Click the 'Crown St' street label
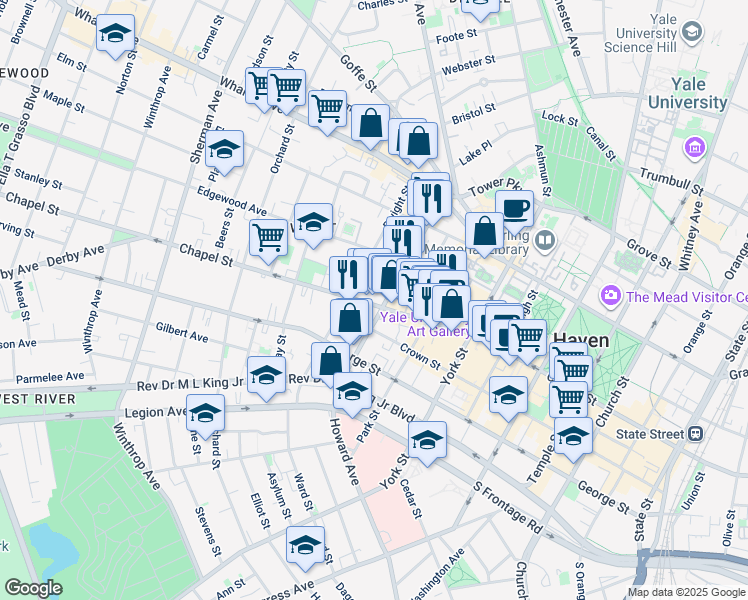The image size is (748, 600). [x=420, y=356]
